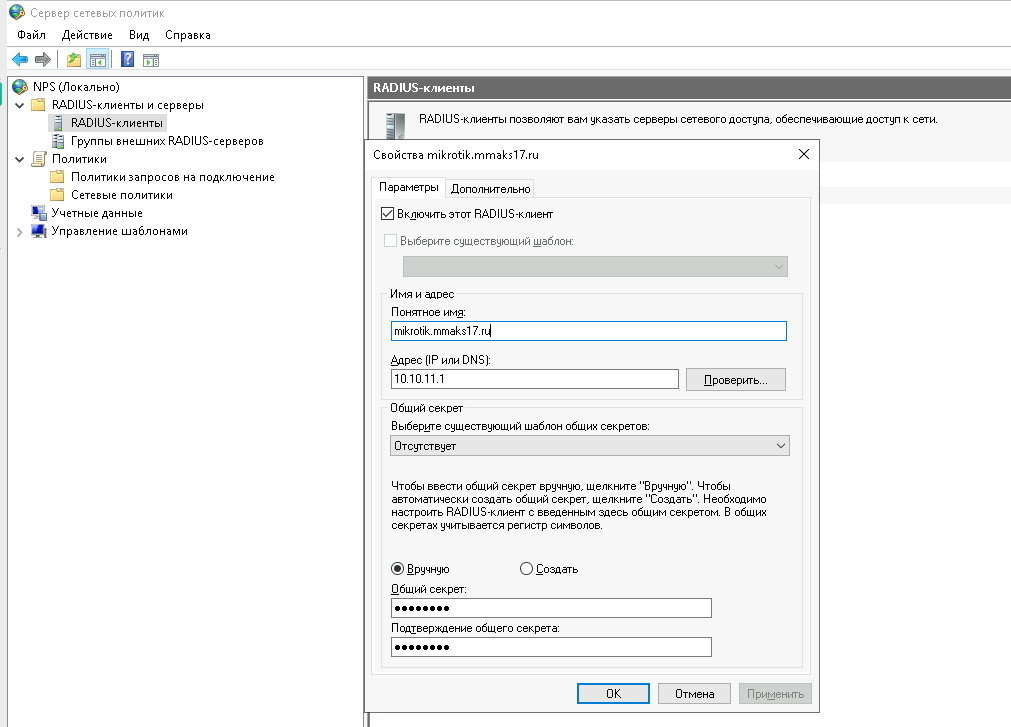Toggle the Show/Hide Action Pane icon
The height and width of the screenshot is (727, 1011).
[x=151, y=59]
